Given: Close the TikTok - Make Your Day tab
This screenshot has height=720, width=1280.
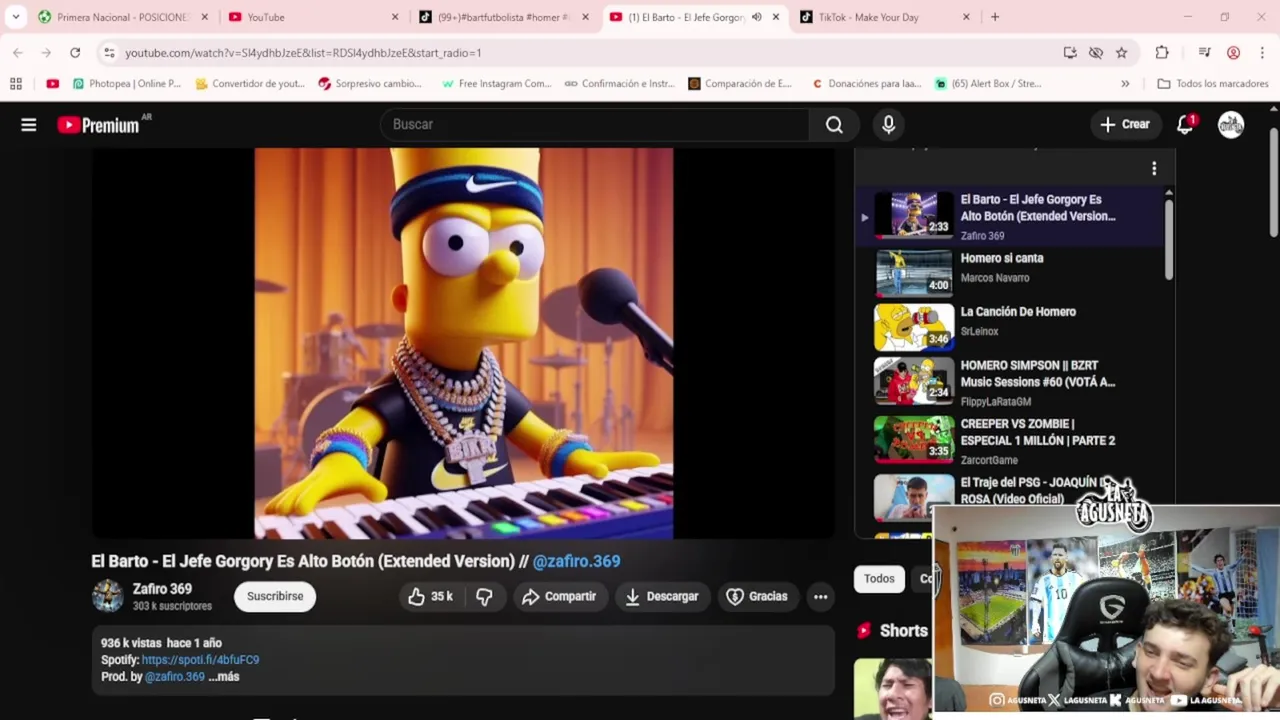Looking at the screenshot, I should 966,17.
